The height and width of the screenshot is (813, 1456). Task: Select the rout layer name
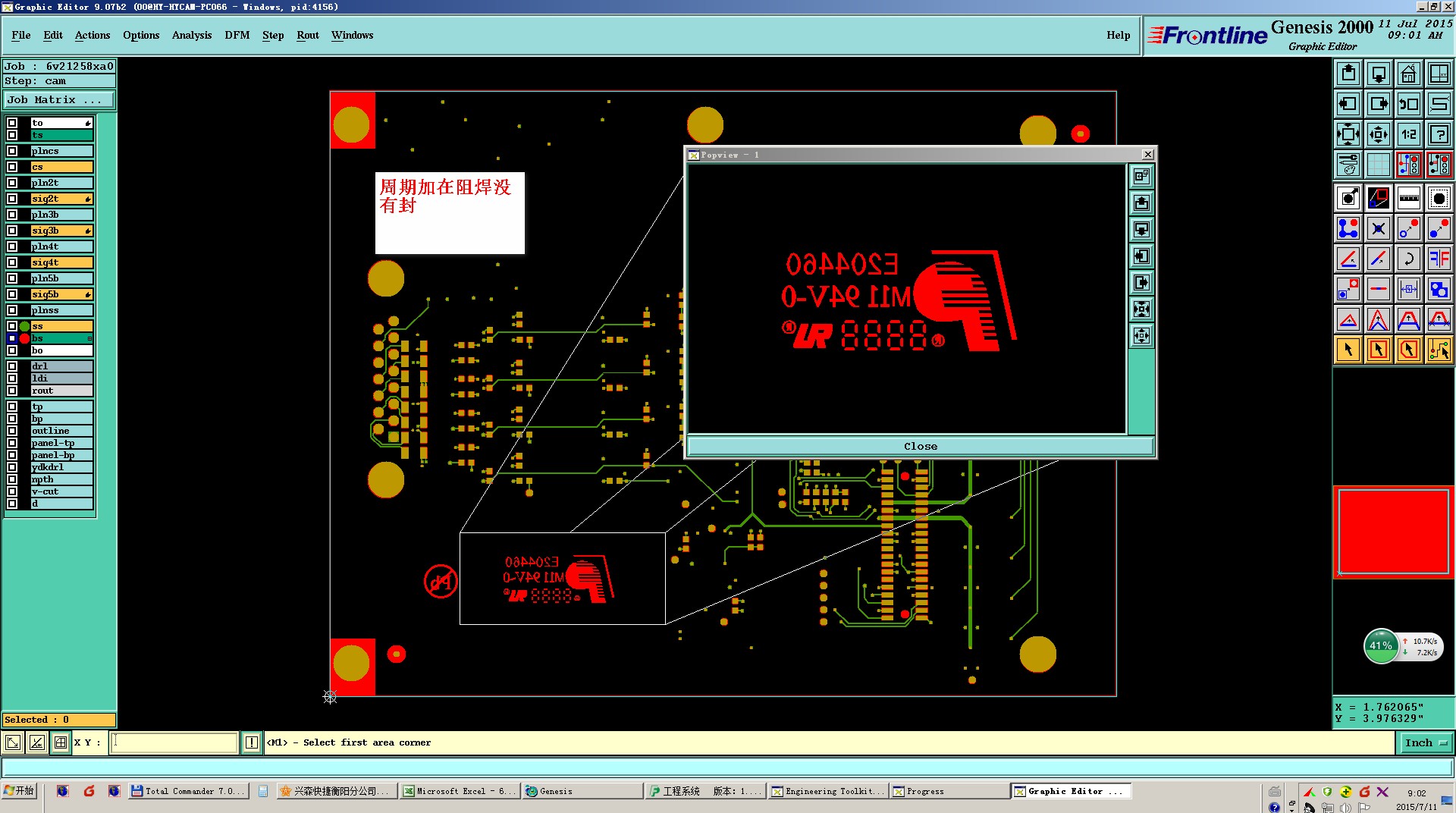click(x=61, y=391)
